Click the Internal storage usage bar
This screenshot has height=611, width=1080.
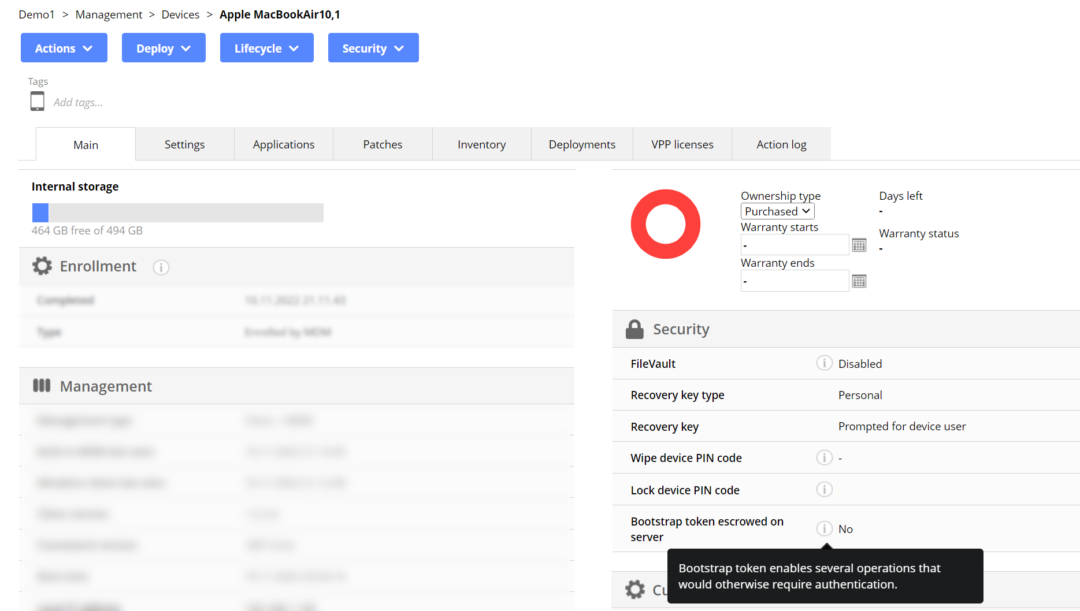coord(177,212)
